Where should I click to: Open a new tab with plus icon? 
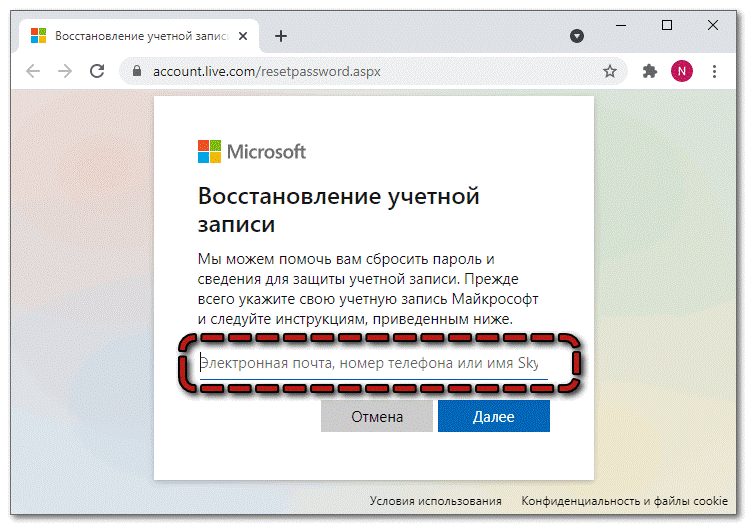point(281,36)
